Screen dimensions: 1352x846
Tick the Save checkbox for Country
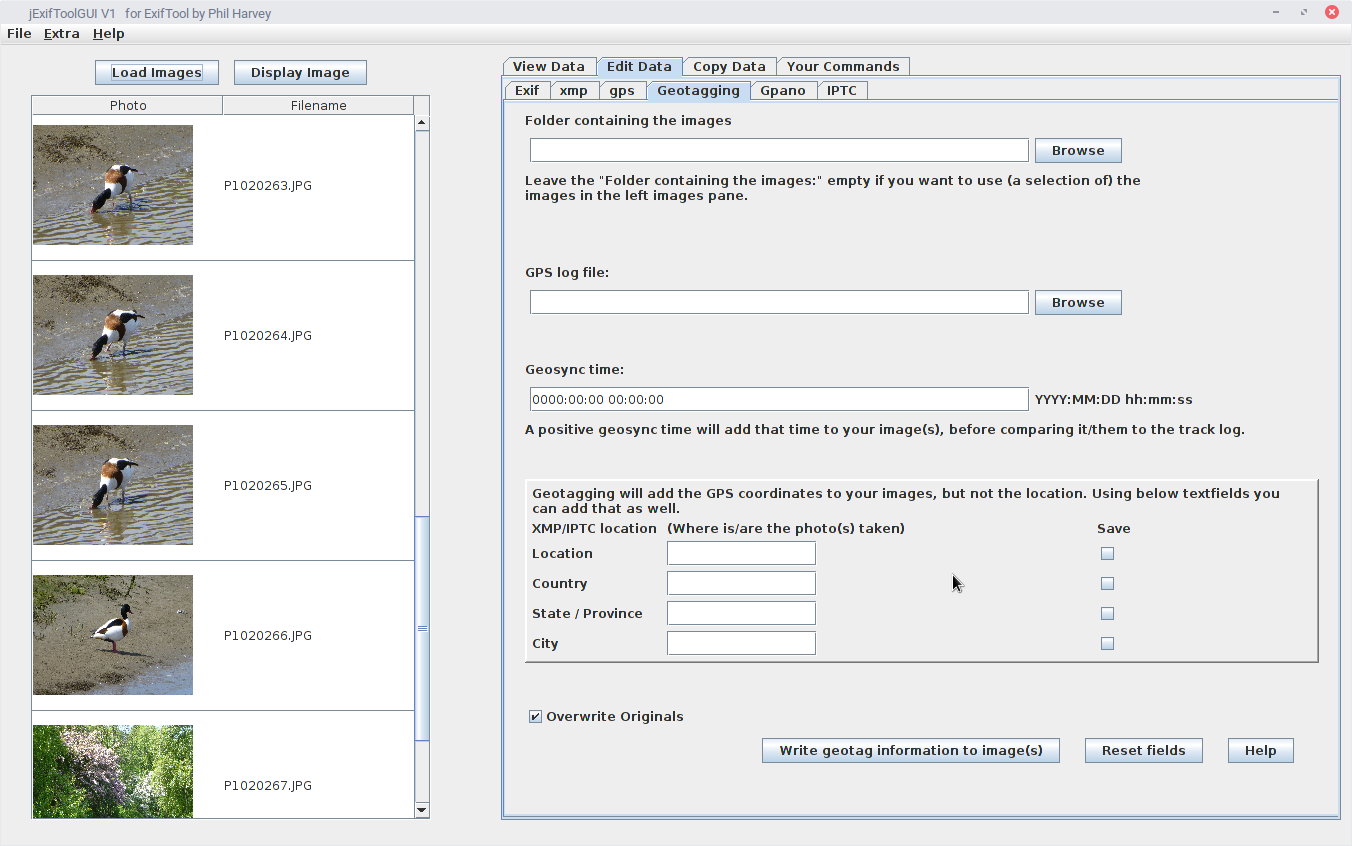coord(1107,583)
